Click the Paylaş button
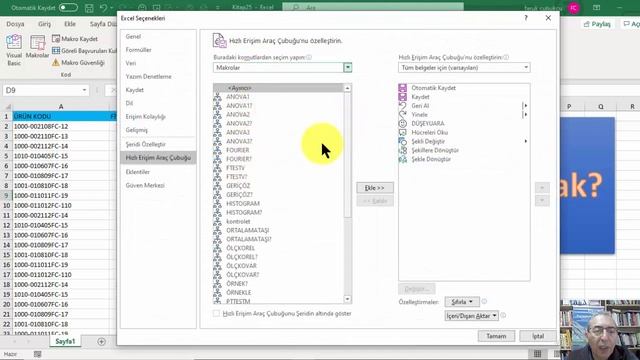The image size is (640, 360). (597, 24)
